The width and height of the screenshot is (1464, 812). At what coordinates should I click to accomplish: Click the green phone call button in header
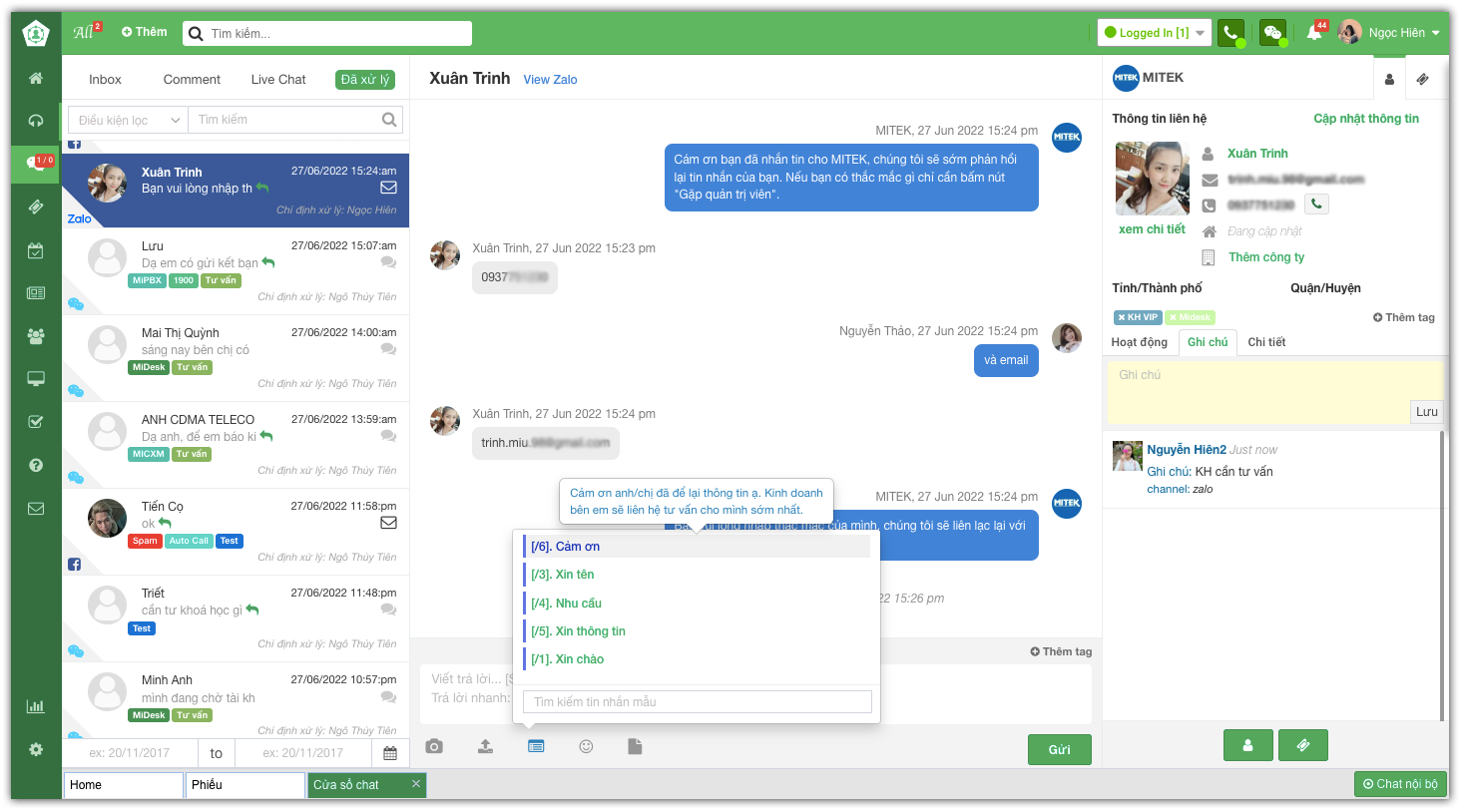pos(1231,33)
